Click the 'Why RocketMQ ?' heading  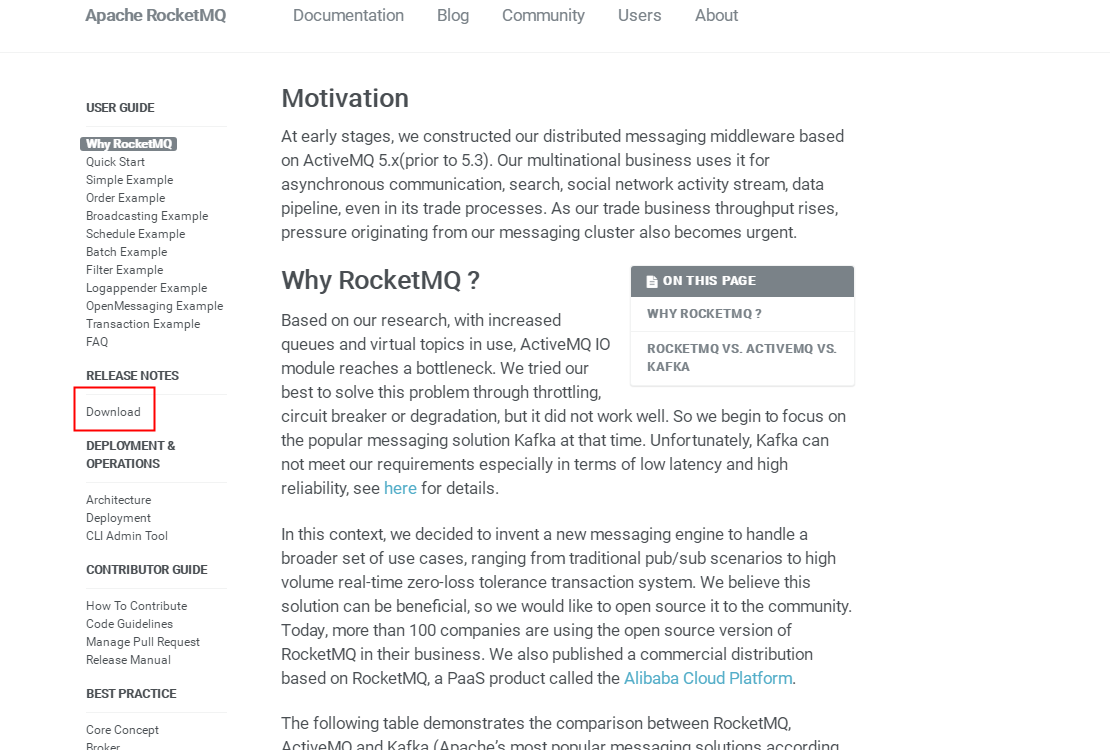pos(380,280)
